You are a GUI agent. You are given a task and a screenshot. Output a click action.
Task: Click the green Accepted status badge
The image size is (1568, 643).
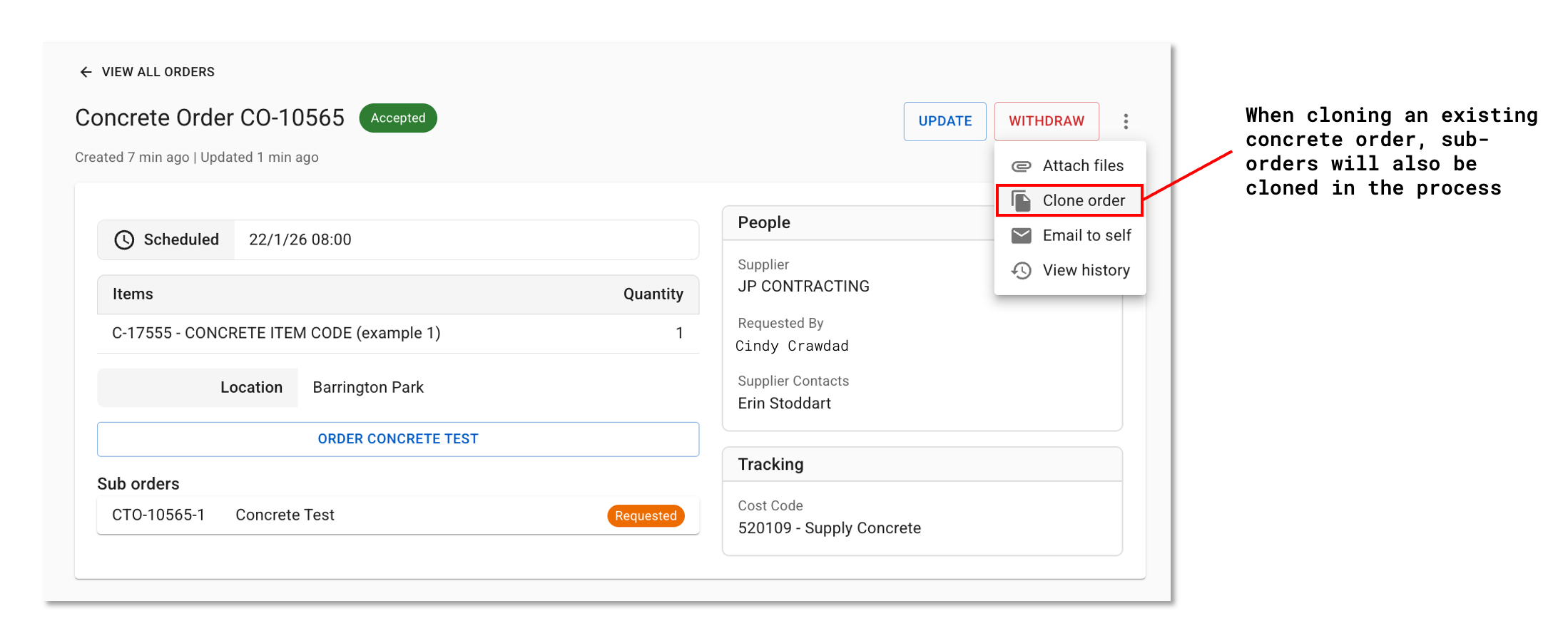(397, 118)
